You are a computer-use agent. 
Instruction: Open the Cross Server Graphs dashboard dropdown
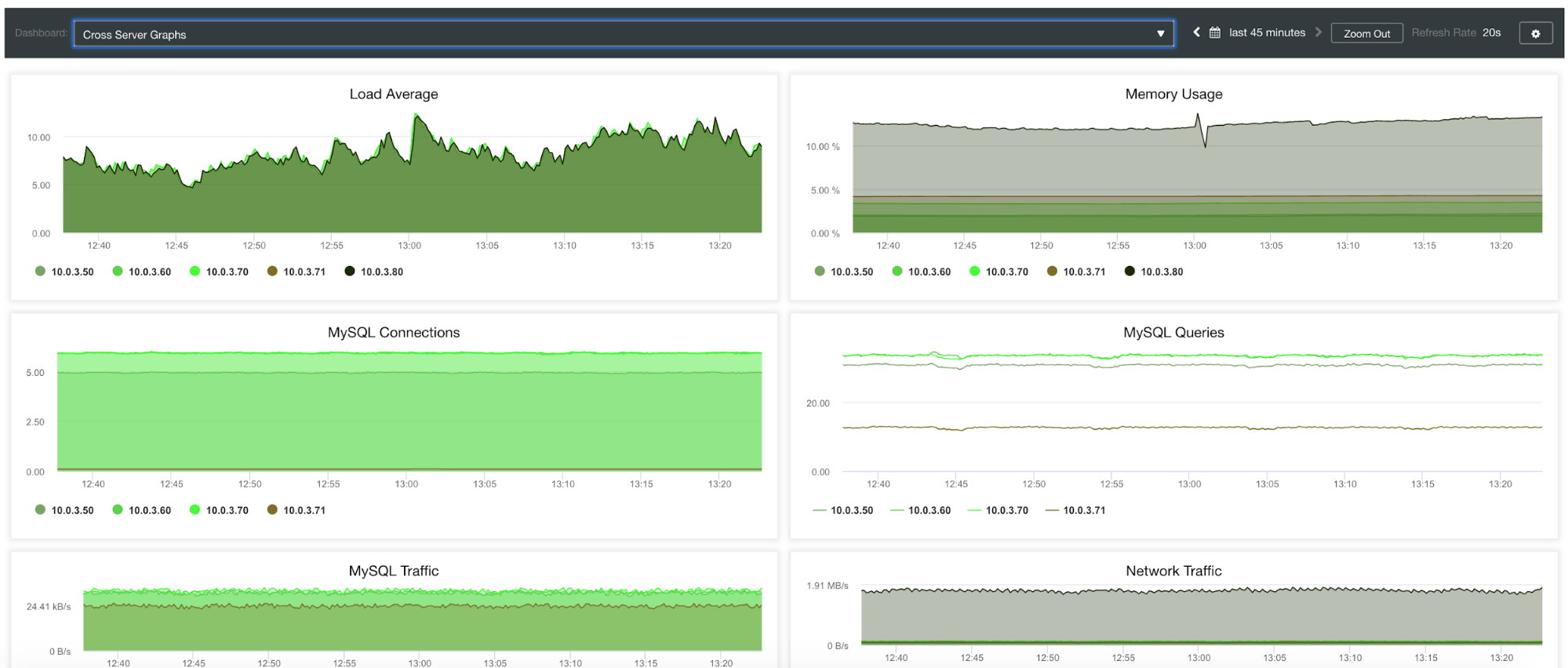pyautogui.click(x=624, y=34)
